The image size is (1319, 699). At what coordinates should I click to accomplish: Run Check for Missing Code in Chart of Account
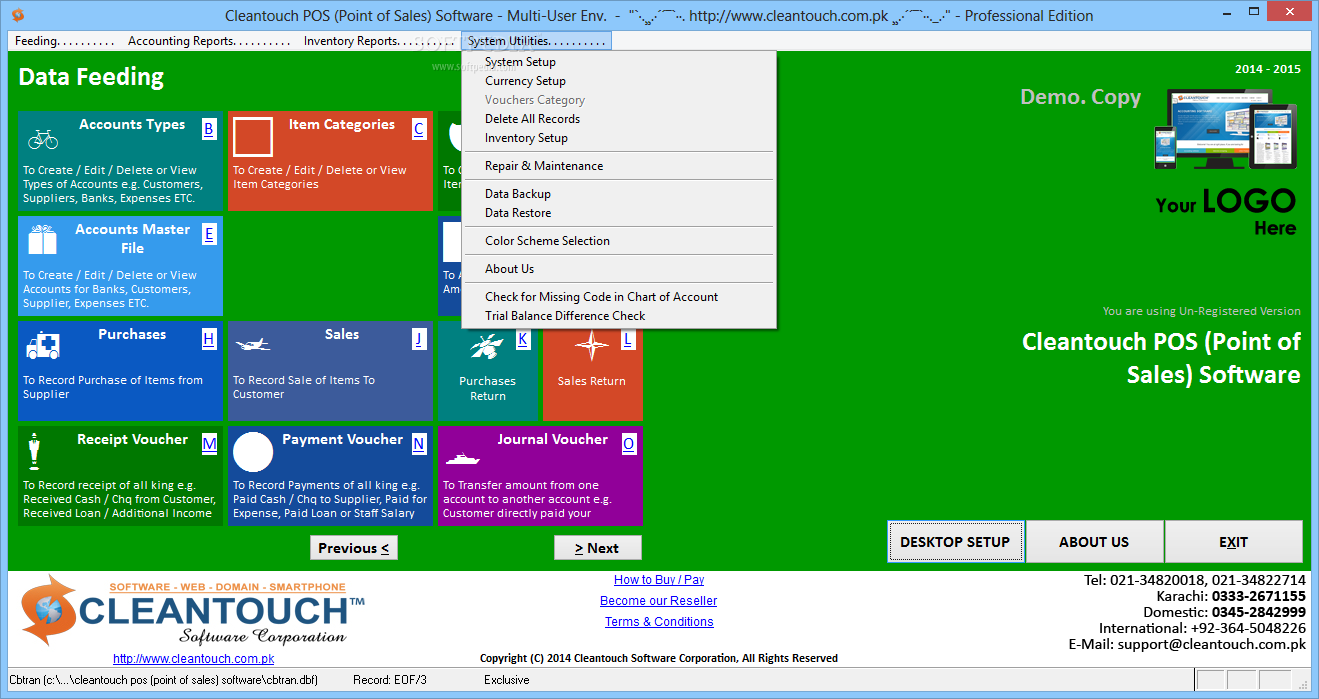pyautogui.click(x=619, y=297)
